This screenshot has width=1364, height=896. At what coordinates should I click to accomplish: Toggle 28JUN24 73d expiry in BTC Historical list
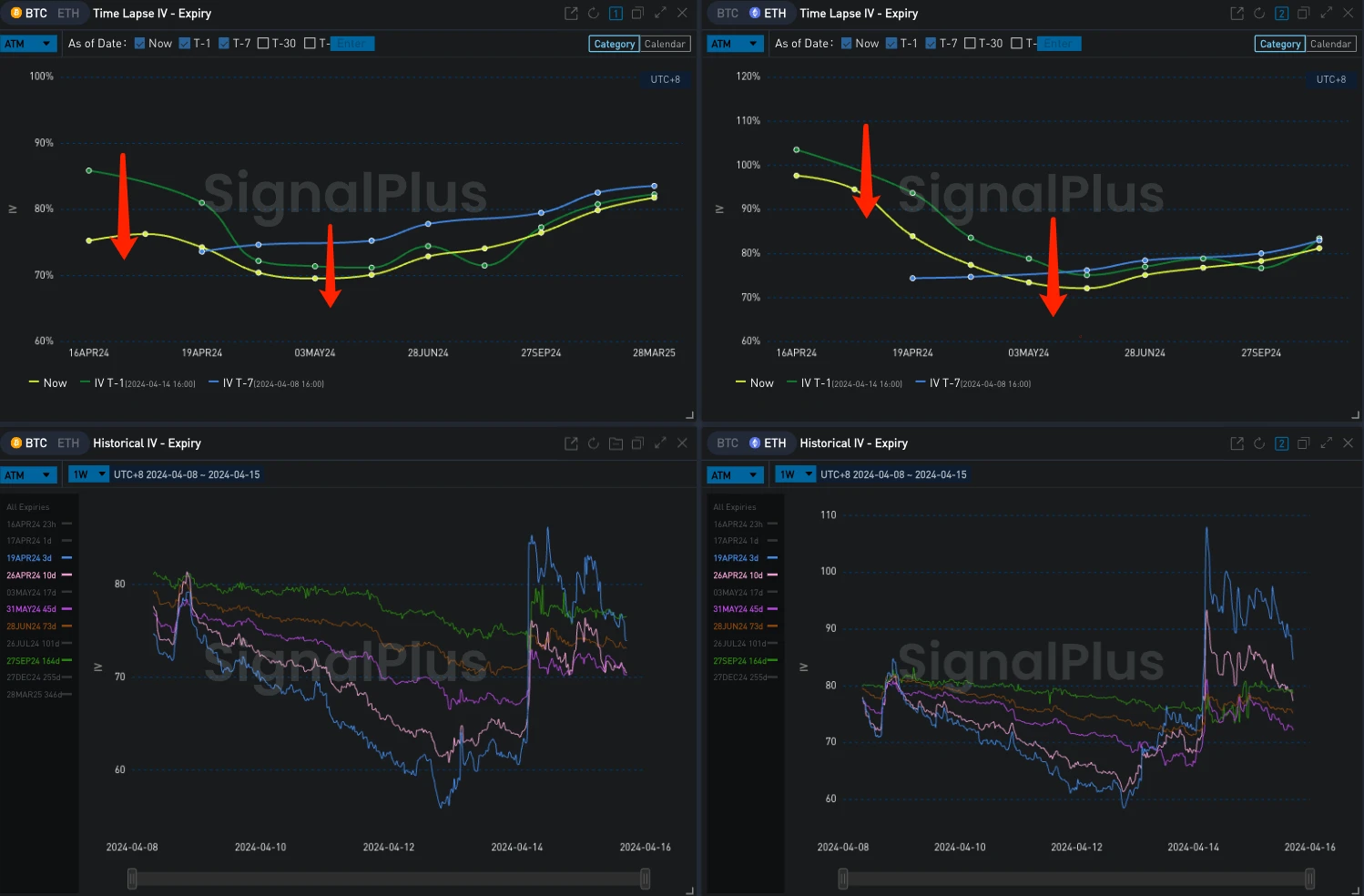click(32, 626)
